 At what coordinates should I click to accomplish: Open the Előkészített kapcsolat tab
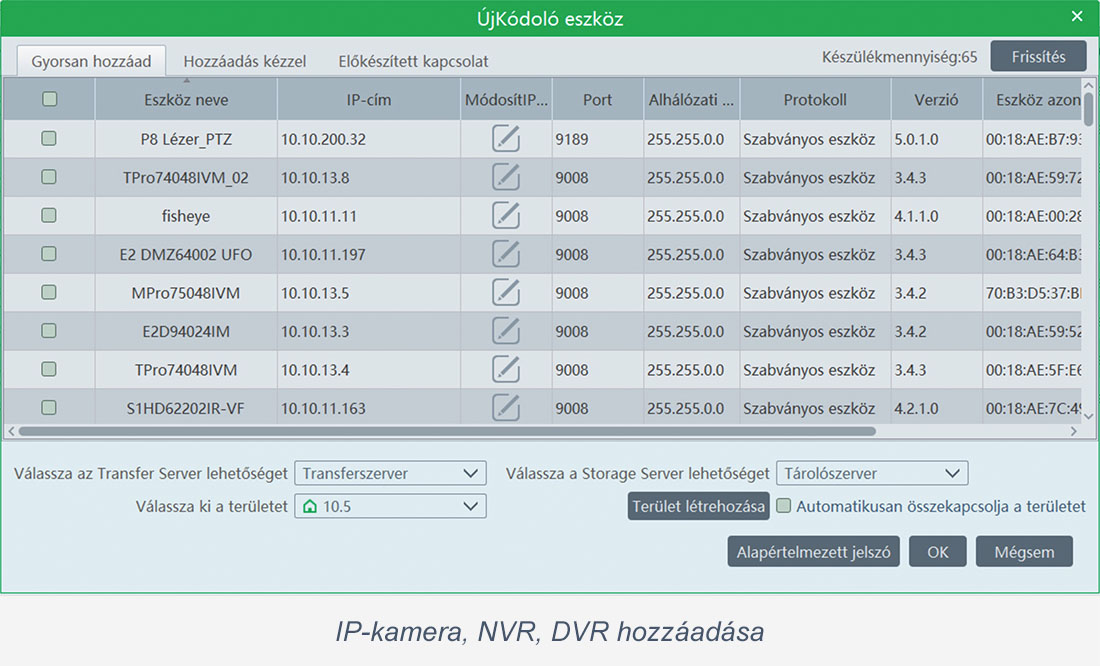(x=413, y=61)
